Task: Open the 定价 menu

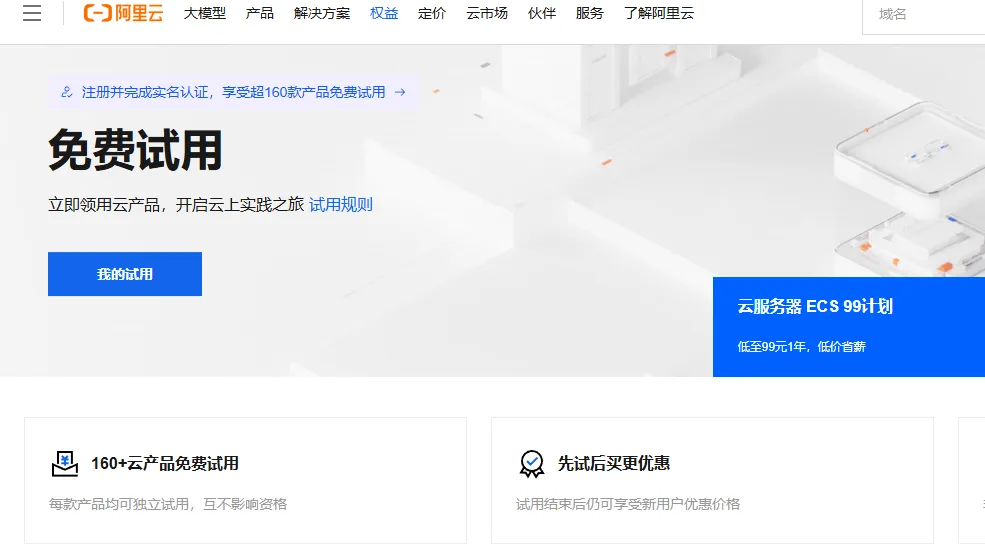Action: coord(432,13)
